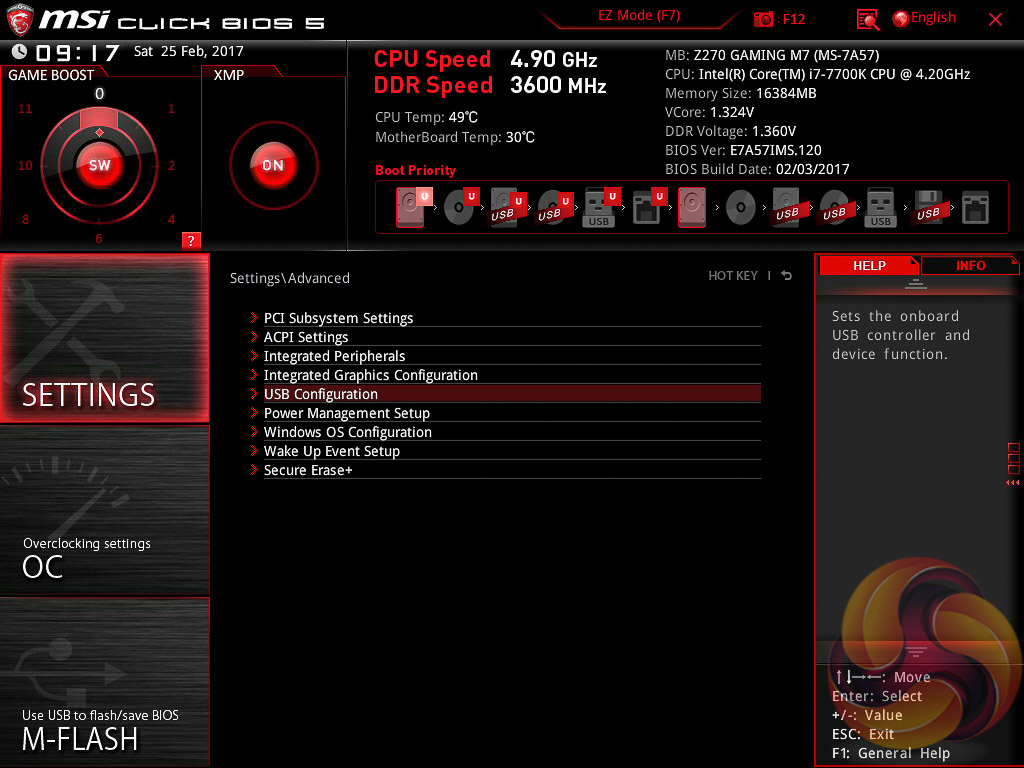Image resolution: width=1024 pixels, height=768 pixels.
Task: Open Windows OS Configuration entry
Action: [512, 432]
